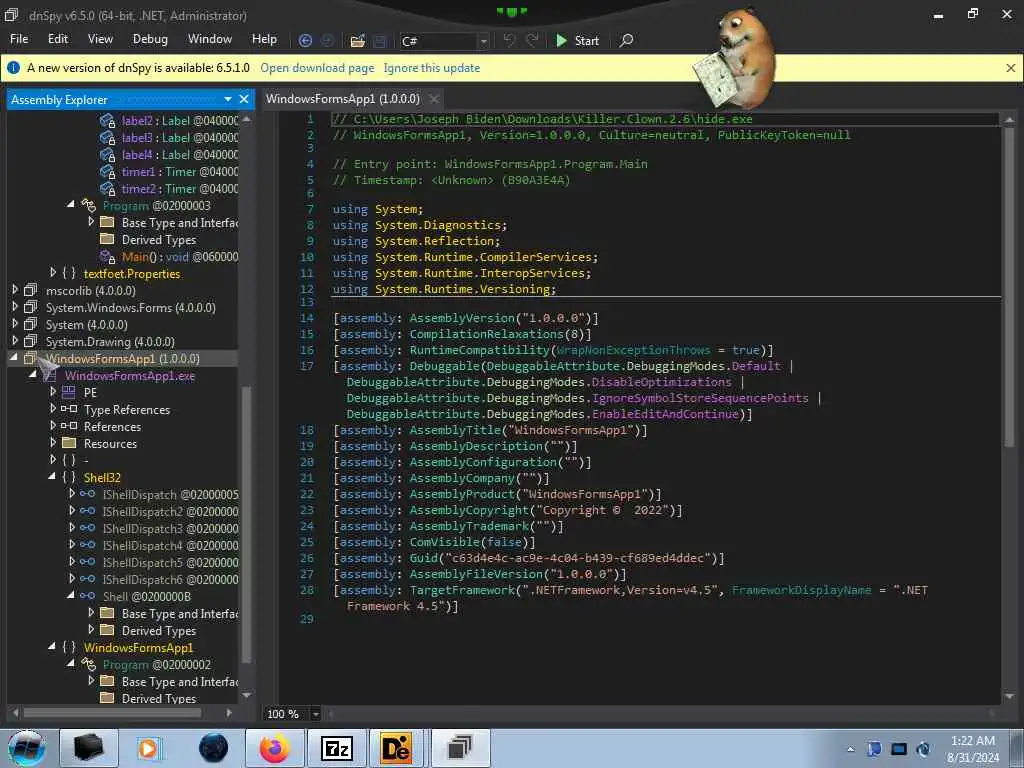Image resolution: width=1024 pixels, height=768 pixels.
Task: Click the Assembly Explorer vertical scrollbar thumb
Action: pyautogui.click(x=246, y=524)
